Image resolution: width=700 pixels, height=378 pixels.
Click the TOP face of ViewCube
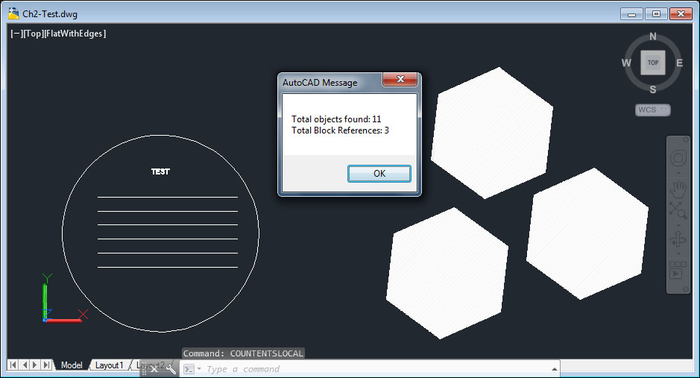pos(653,62)
